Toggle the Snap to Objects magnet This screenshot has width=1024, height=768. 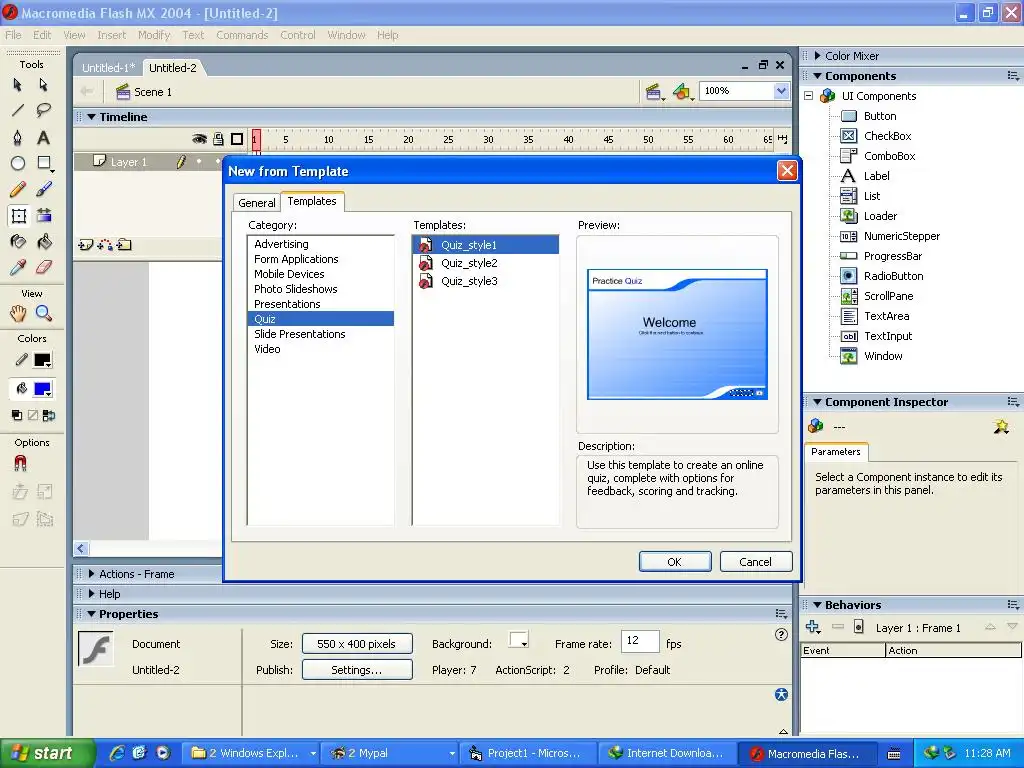pos(20,463)
